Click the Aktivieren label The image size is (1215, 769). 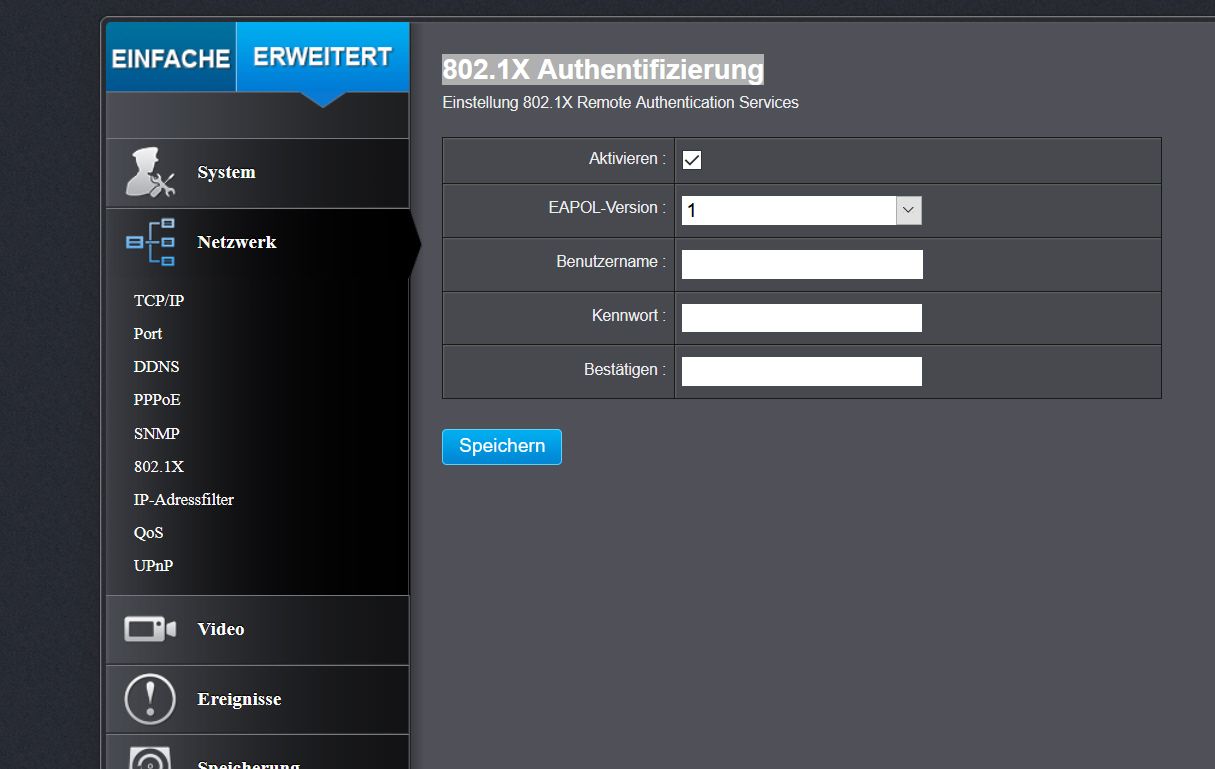click(x=627, y=159)
